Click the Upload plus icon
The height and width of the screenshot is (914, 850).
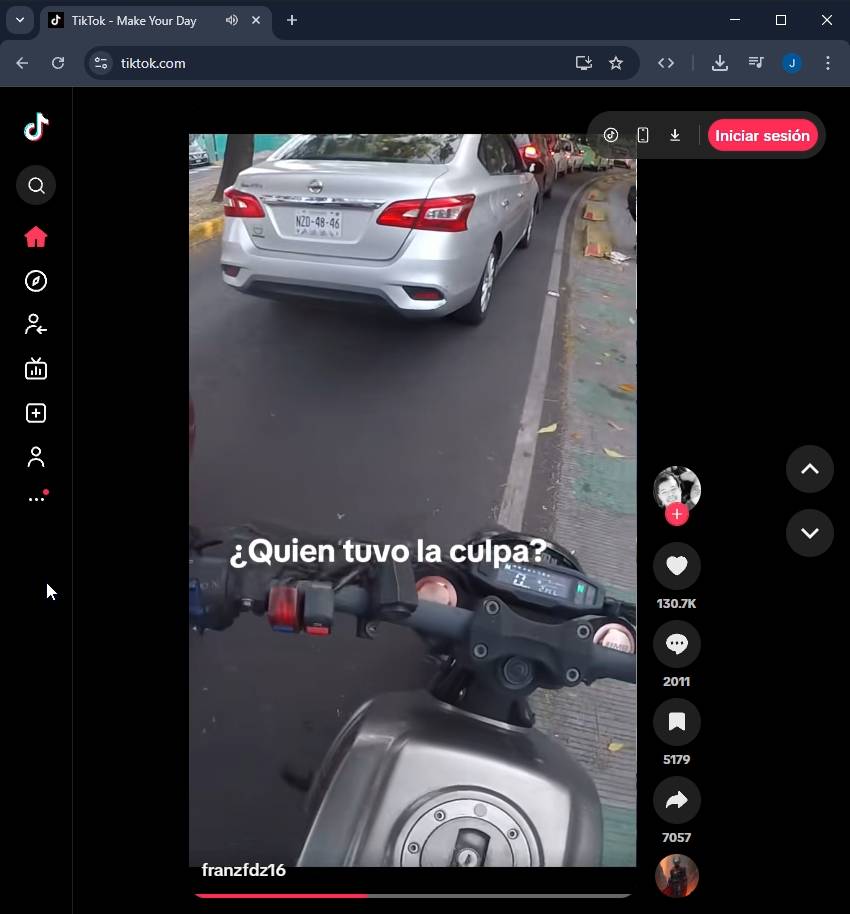pyautogui.click(x=36, y=413)
